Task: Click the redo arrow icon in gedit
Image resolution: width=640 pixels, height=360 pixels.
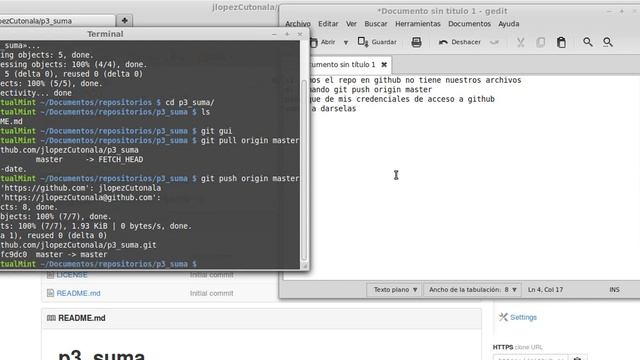Action: [x=494, y=42]
